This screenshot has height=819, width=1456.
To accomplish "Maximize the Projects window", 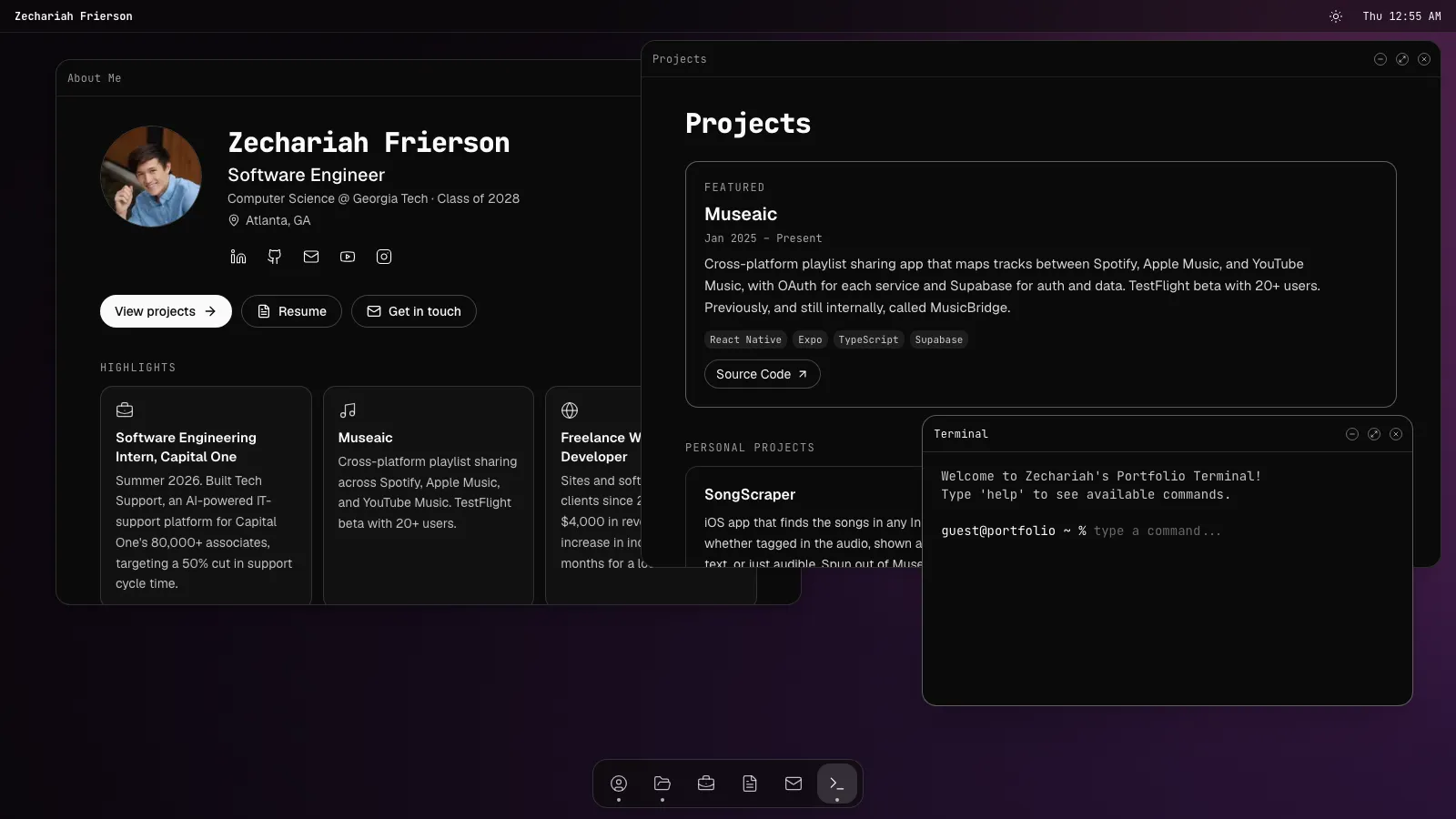I will point(1402,59).
